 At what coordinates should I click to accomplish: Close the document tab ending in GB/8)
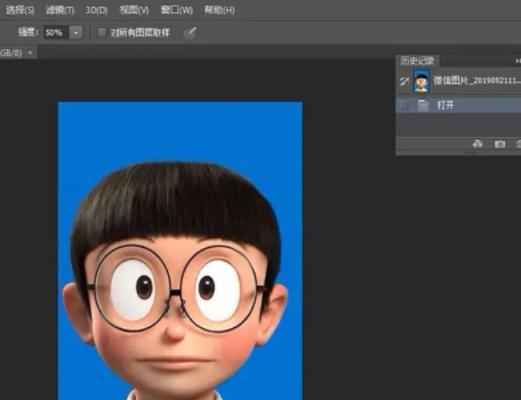tap(30, 53)
